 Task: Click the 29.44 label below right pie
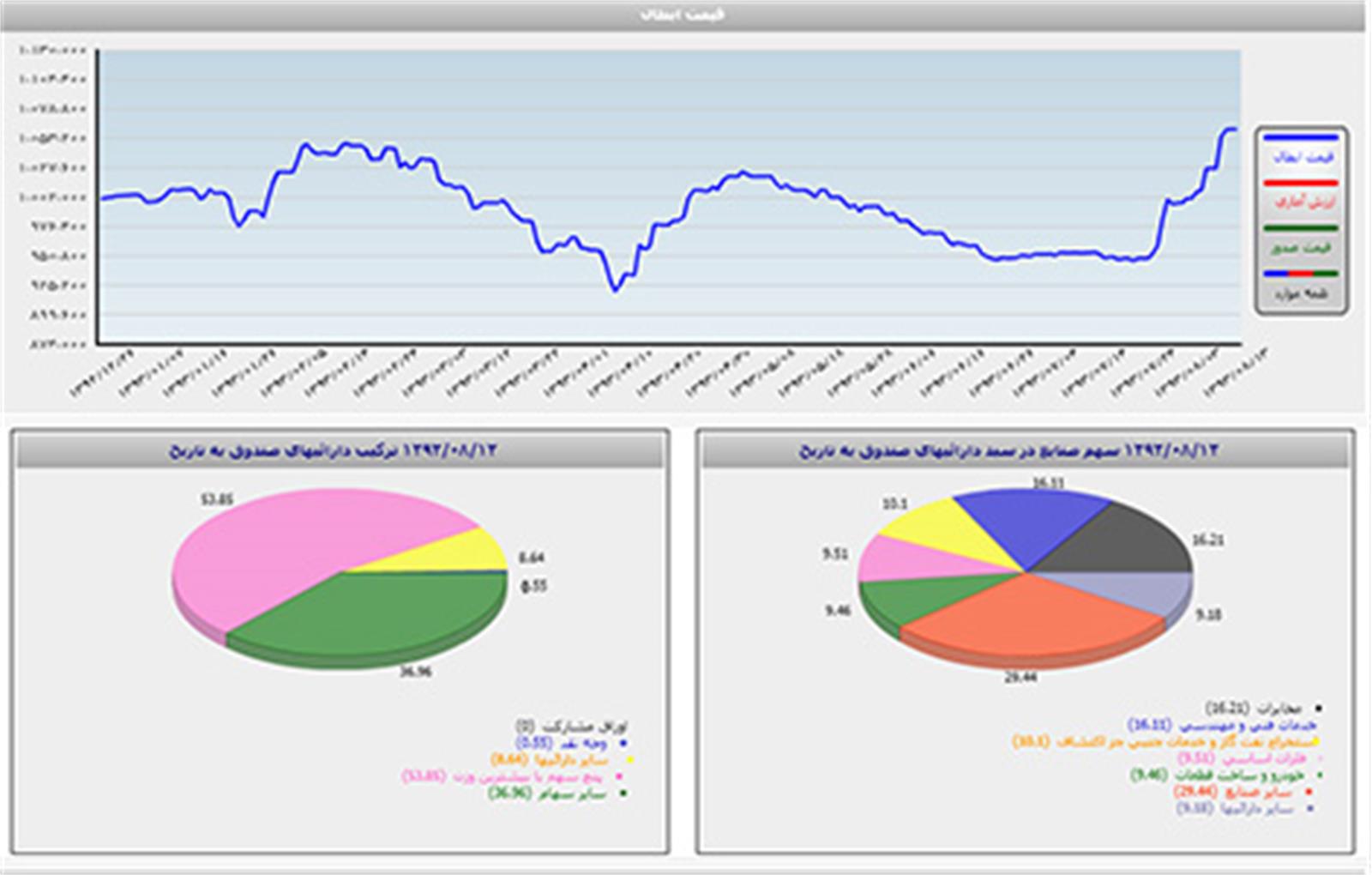tap(1020, 677)
